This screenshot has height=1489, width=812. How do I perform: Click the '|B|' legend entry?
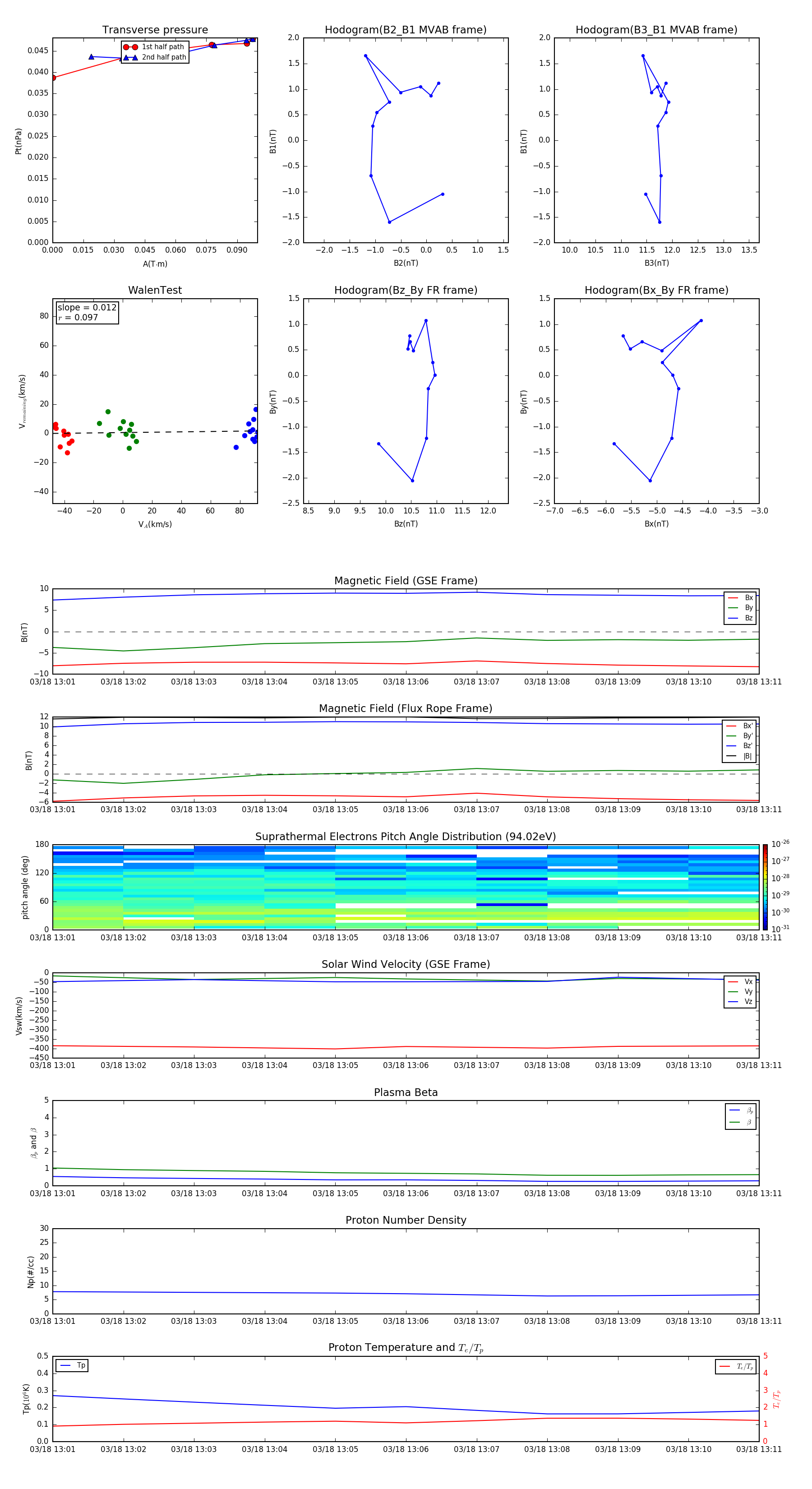tap(740, 756)
